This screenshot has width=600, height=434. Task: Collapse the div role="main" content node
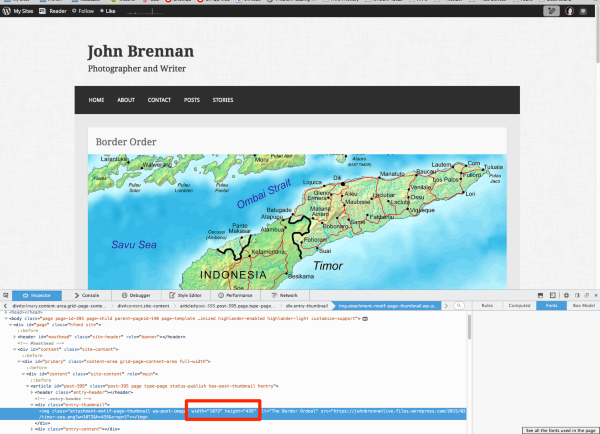point(23,374)
